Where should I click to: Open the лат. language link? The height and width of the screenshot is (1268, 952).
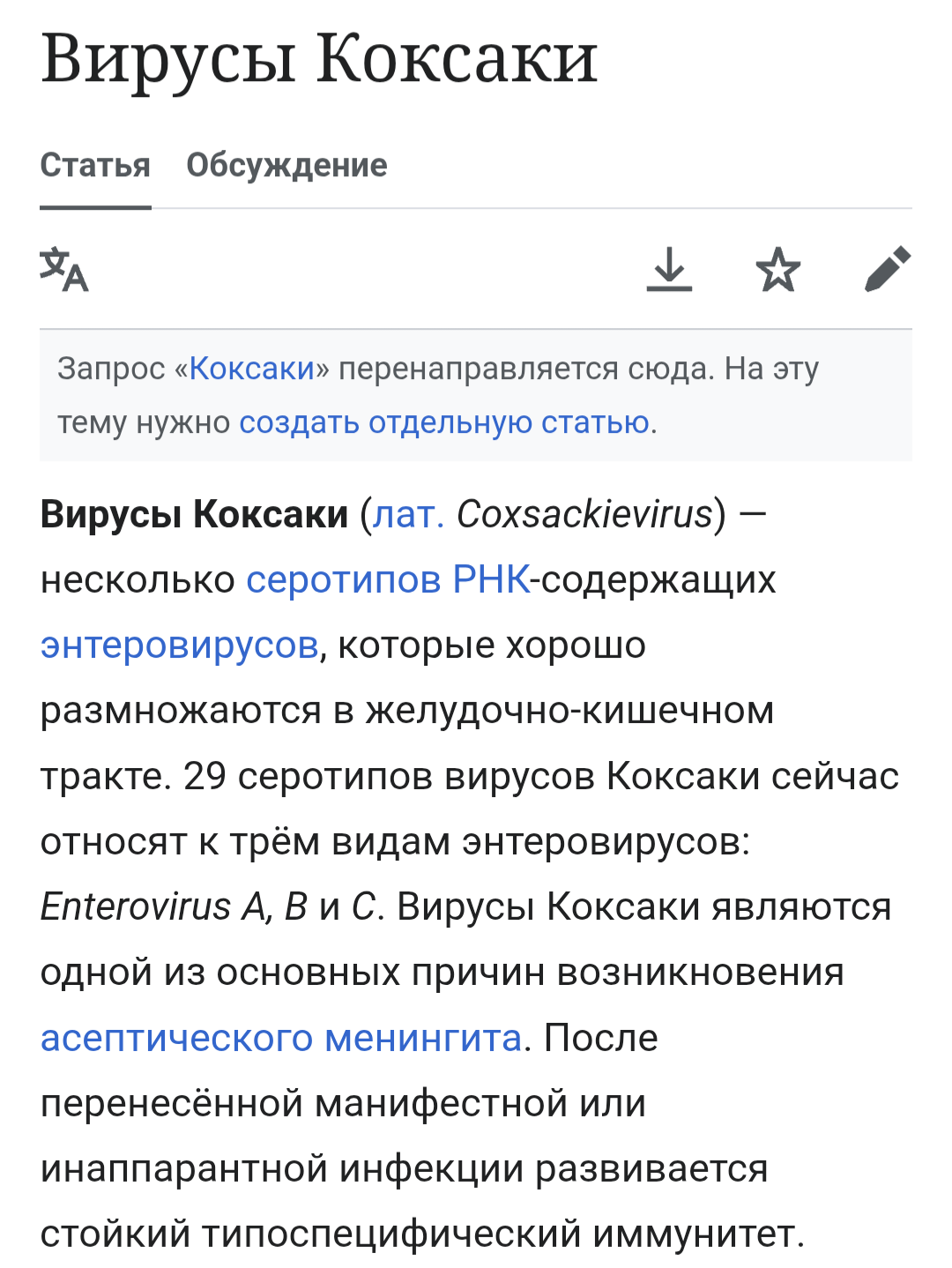pyautogui.click(x=408, y=514)
